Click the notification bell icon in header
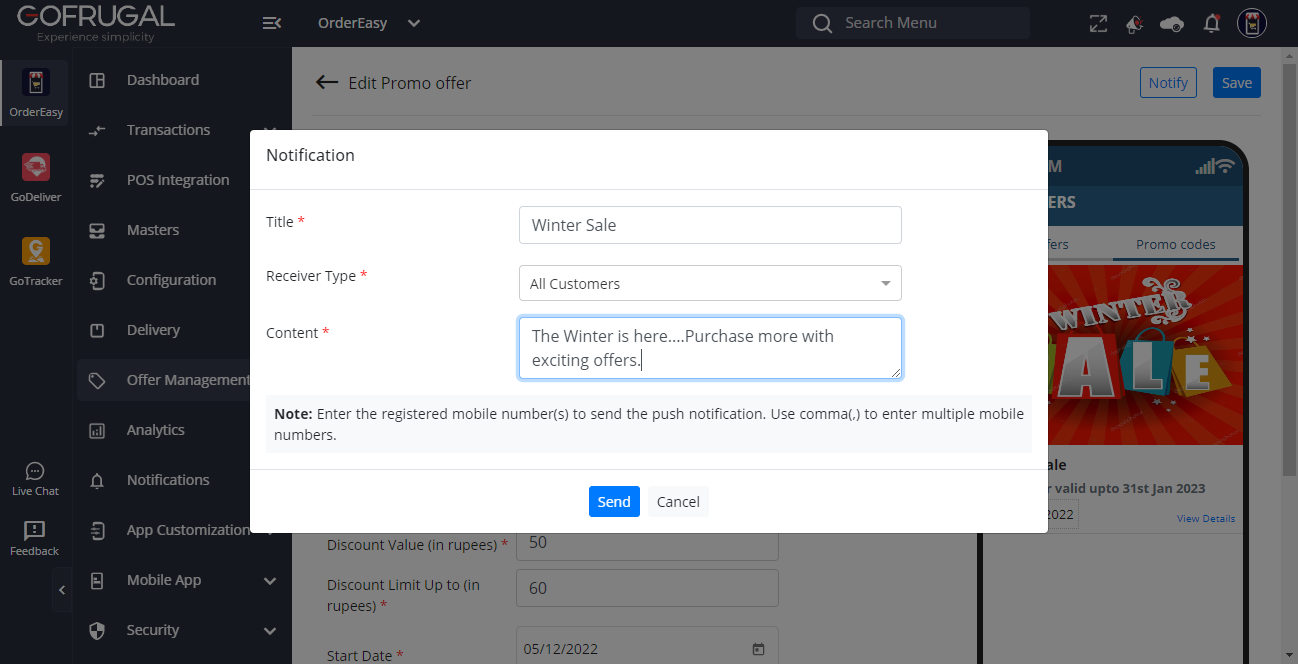 point(1212,23)
